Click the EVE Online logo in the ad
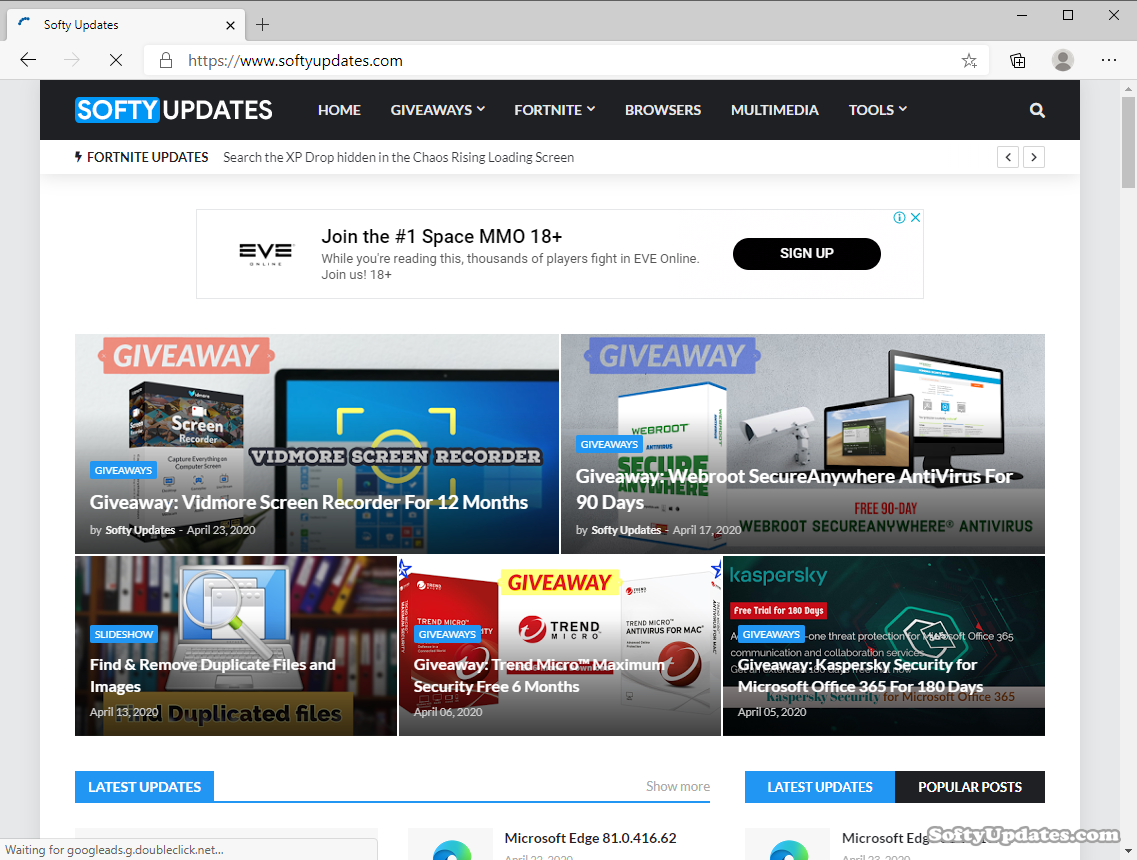Image resolution: width=1137 pixels, height=860 pixels. (266, 254)
